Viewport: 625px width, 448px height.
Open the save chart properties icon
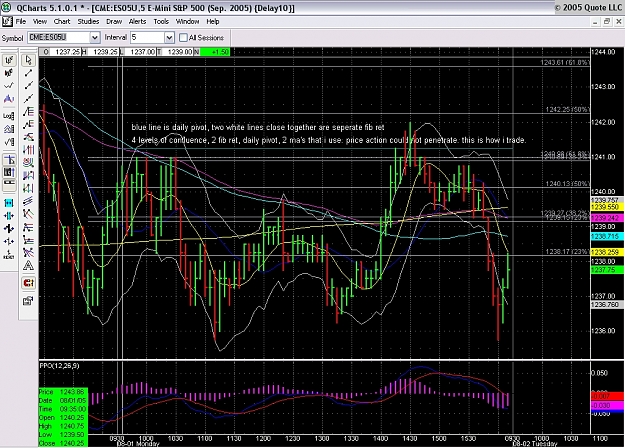click(x=28, y=301)
